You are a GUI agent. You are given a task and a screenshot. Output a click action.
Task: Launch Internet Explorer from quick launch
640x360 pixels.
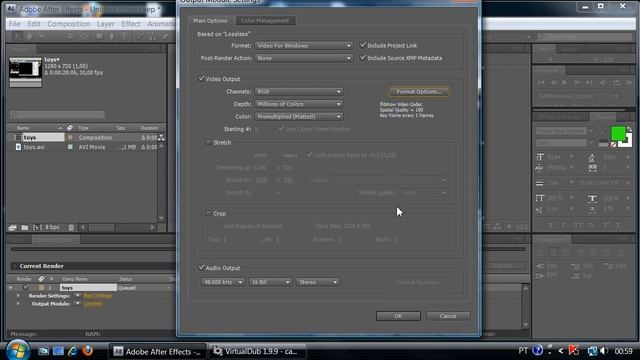[x=73, y=351]
